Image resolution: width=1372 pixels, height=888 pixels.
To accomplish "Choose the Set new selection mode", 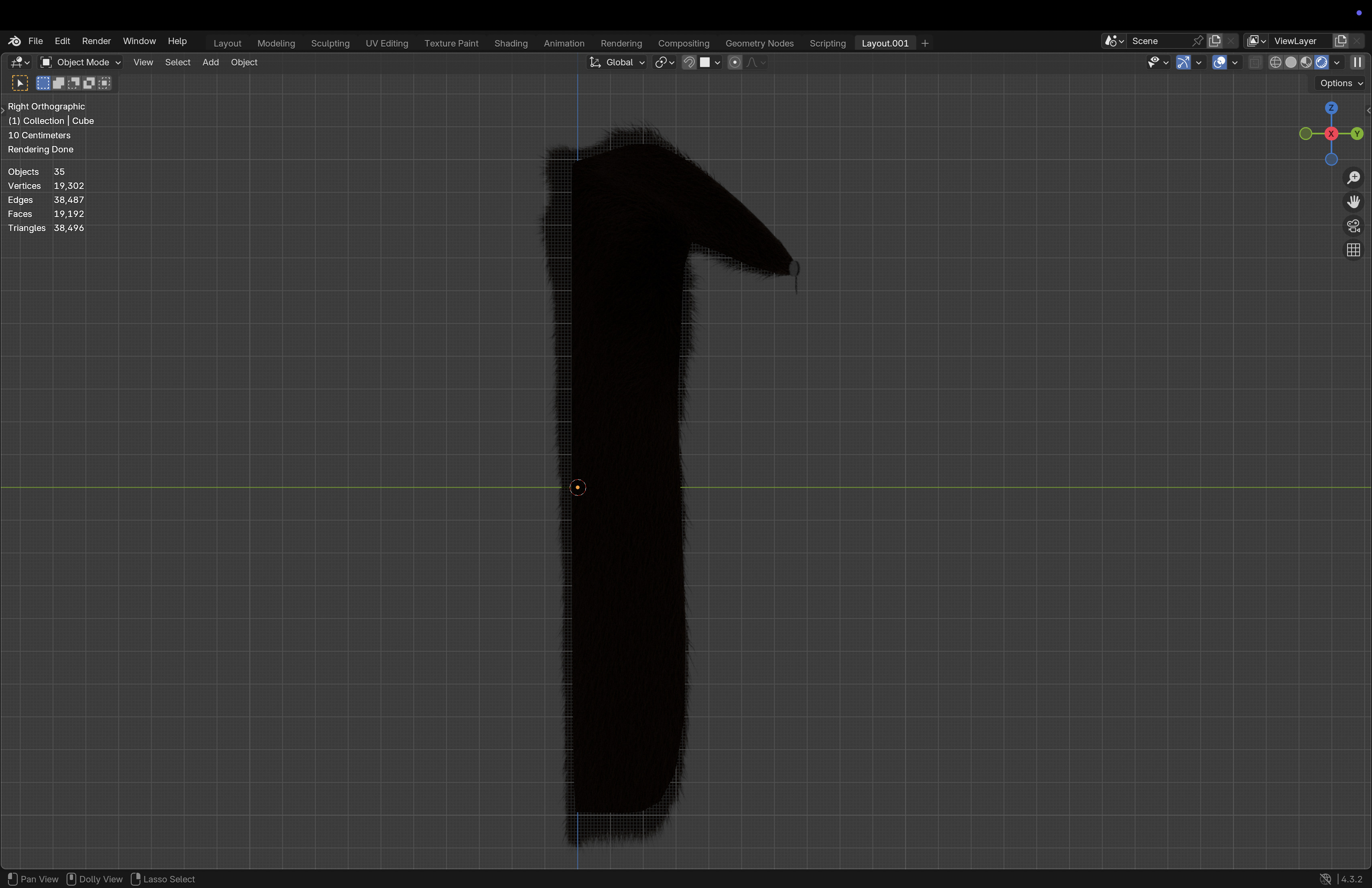I will 43,83.
